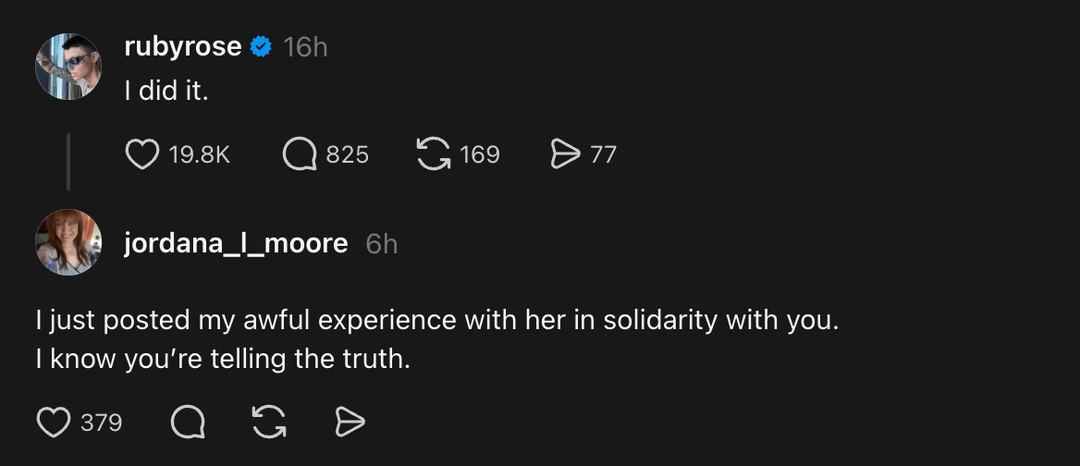The image size is (1080, 466).
Task: View the 379 likes on the reply
Action: (101, 423)
